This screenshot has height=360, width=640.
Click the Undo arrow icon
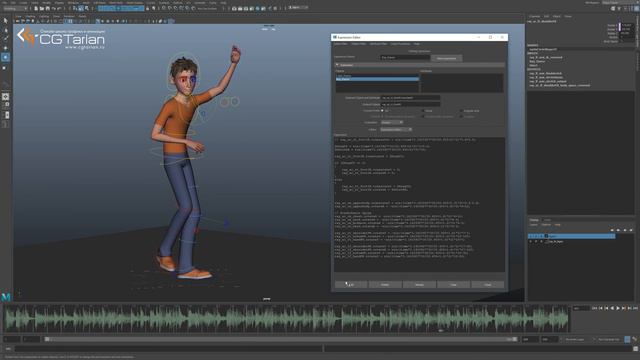coord(53,8)
